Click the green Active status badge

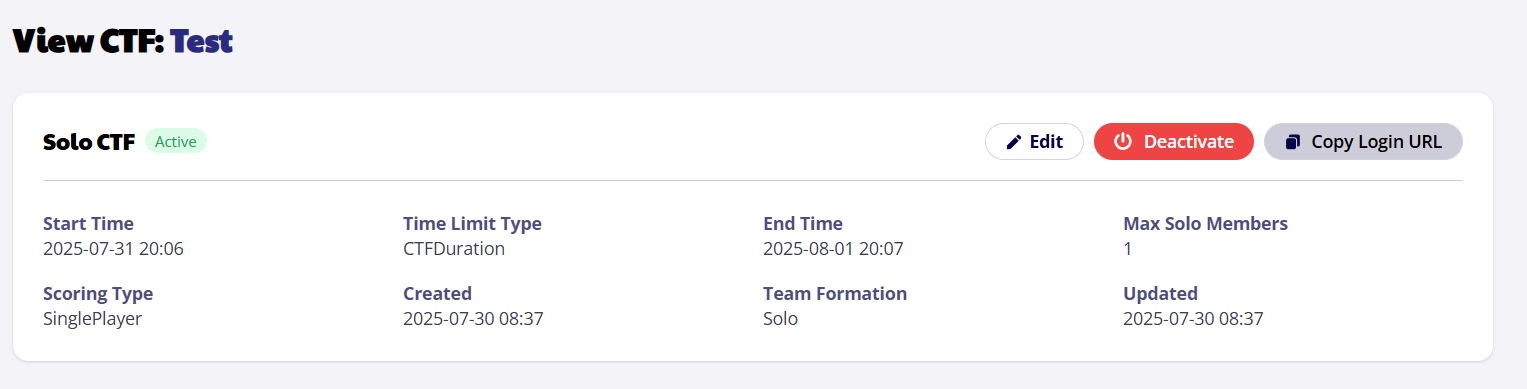click(x=176, y=141)
